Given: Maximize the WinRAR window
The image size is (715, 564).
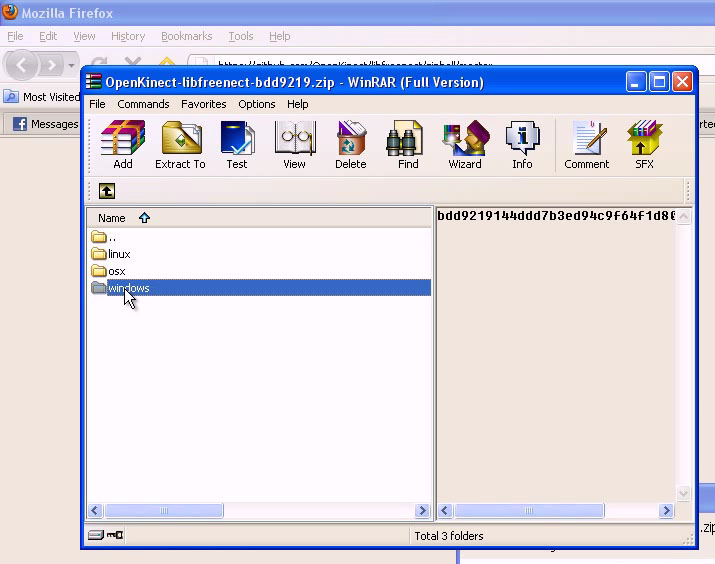Looking at the screenshot, I should coord(659,82).
